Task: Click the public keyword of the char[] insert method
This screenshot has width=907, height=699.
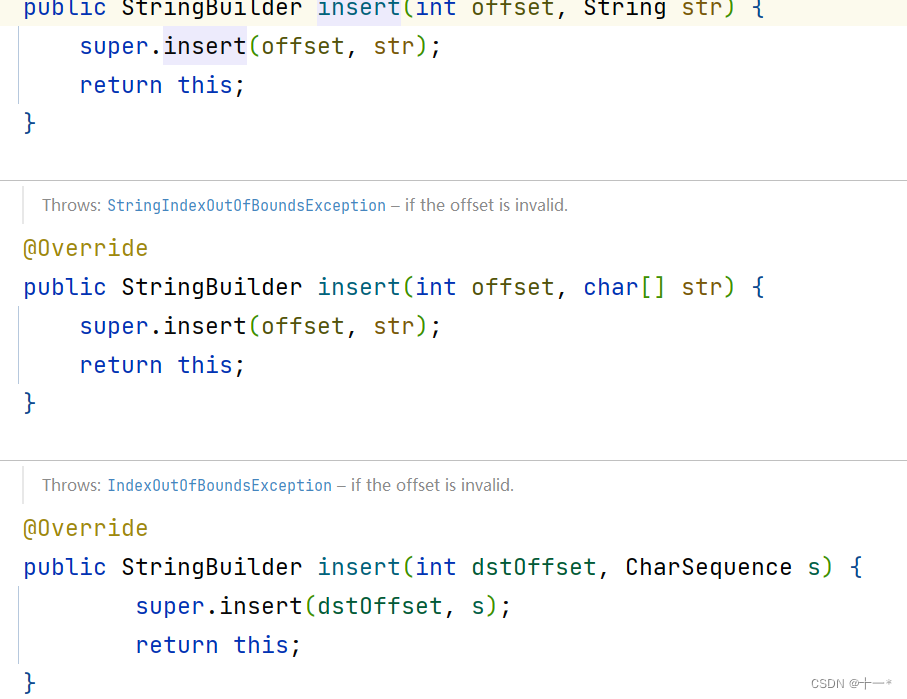Action: coord(65,287)
